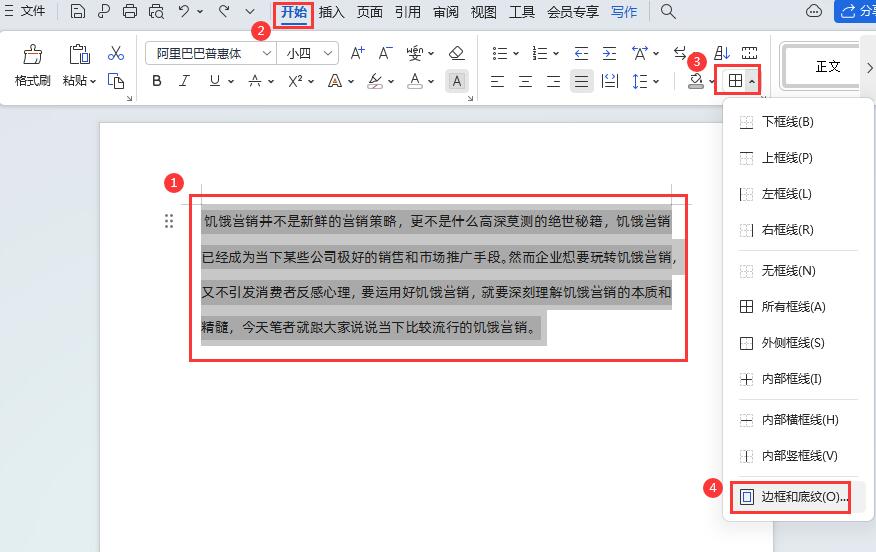Screen dimensions: 876x552
Task: Click the text highlight color pen
Action: pos(375,82)
